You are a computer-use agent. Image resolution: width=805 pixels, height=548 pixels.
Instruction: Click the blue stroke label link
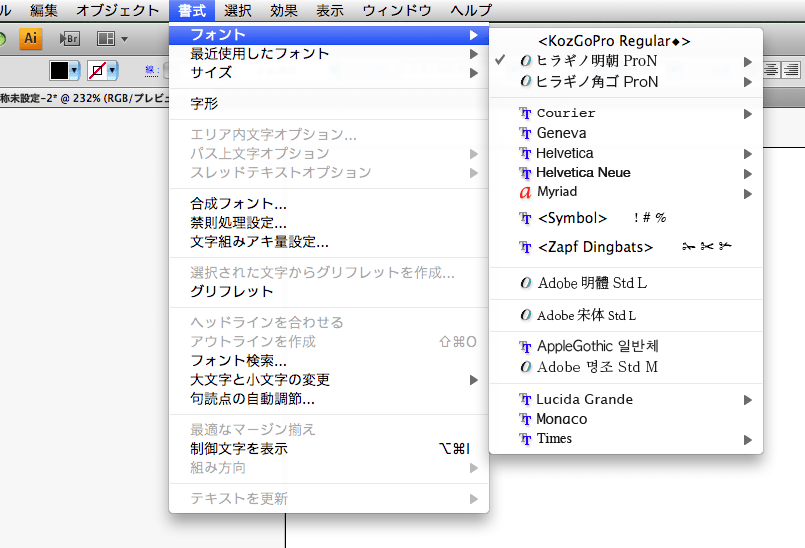click(151, 71)
